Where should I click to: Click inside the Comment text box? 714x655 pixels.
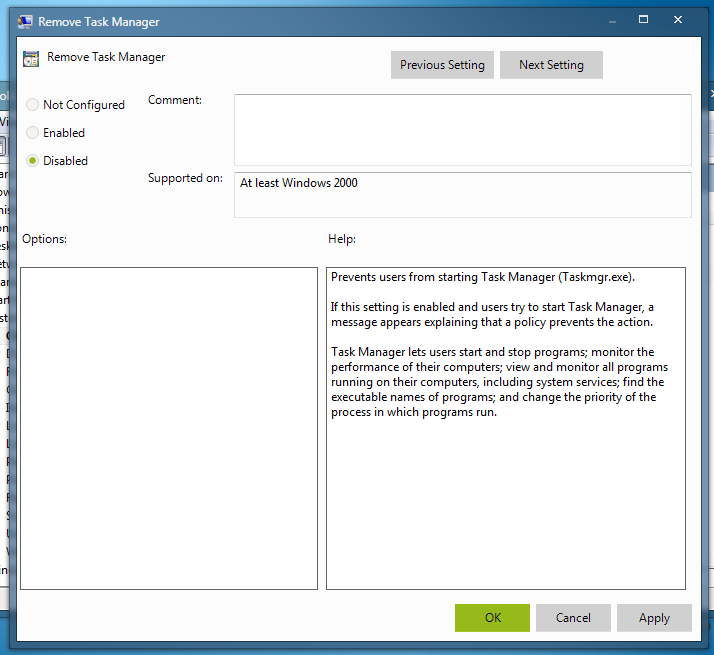tap(463, 130)
